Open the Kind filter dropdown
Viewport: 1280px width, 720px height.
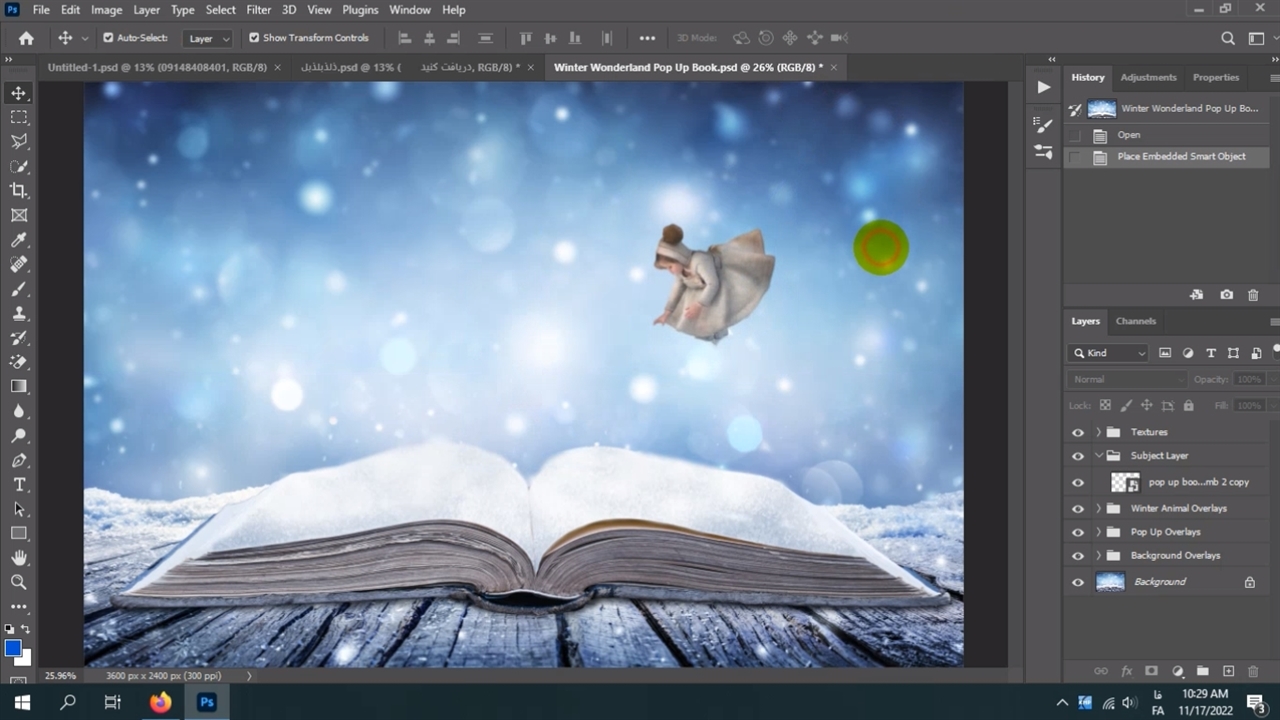1110,353
